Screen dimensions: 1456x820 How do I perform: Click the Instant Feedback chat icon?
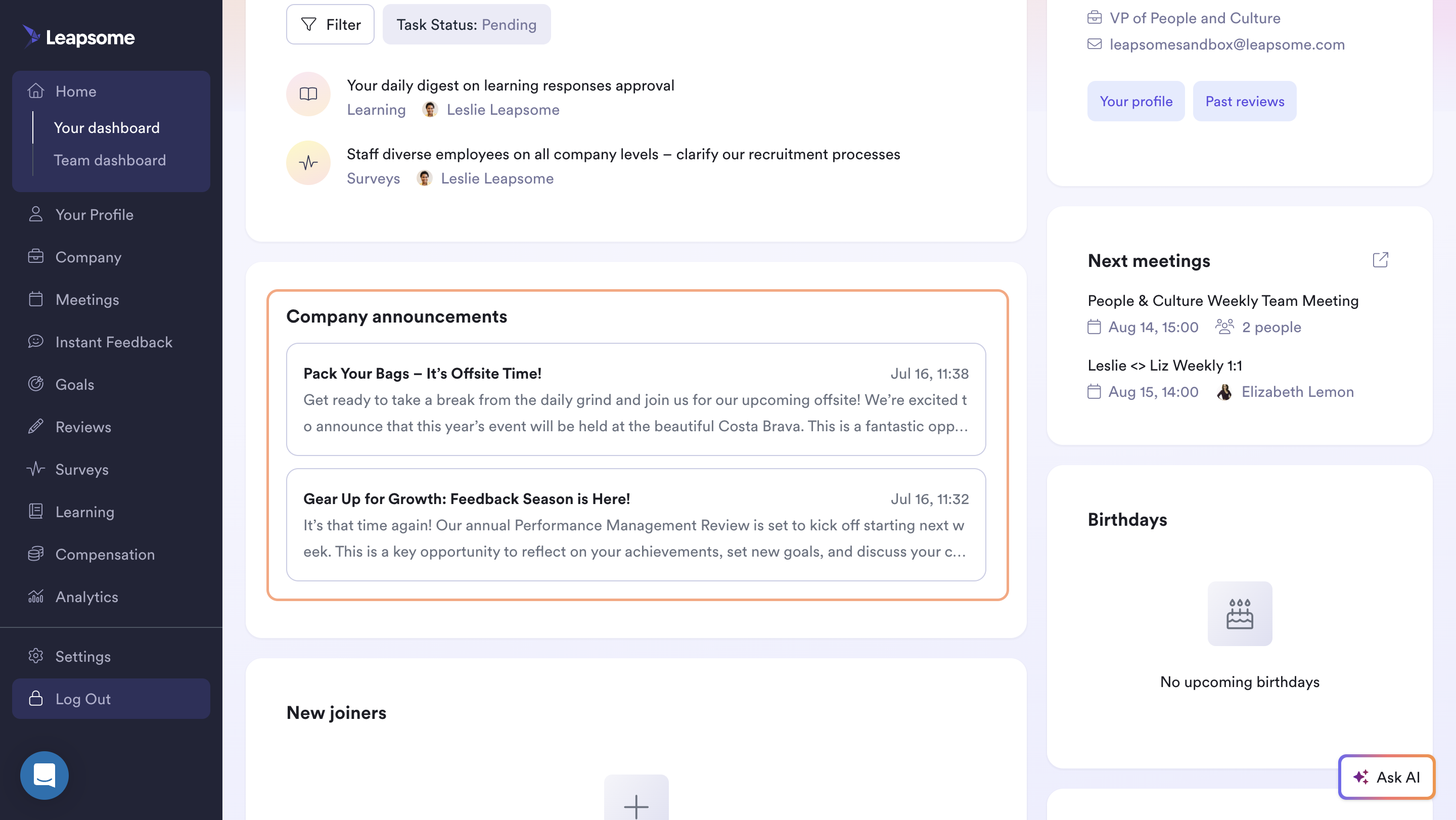pyautogui.click(x=35, y=341)
